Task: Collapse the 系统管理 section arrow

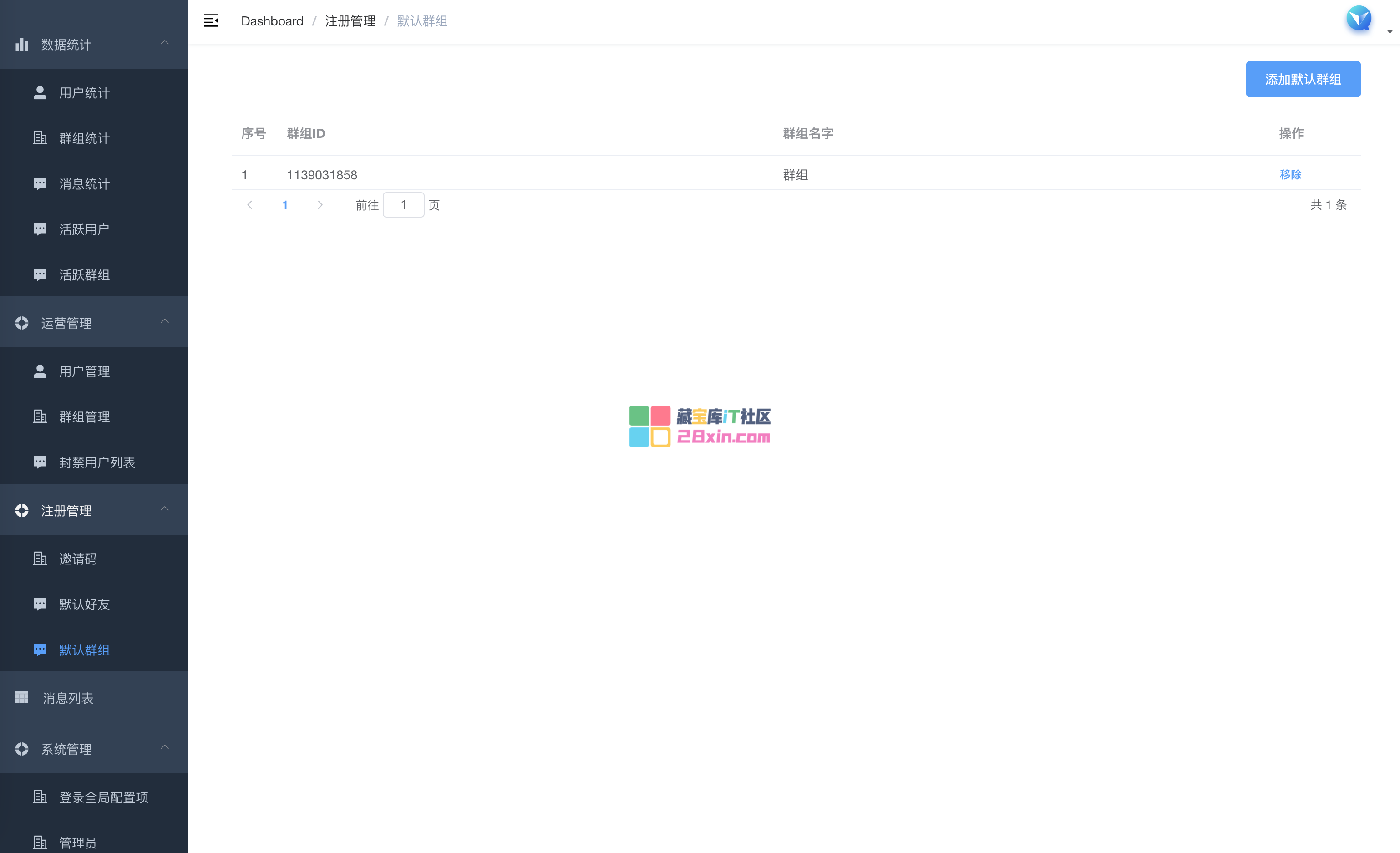Action: tap(165, 748)
